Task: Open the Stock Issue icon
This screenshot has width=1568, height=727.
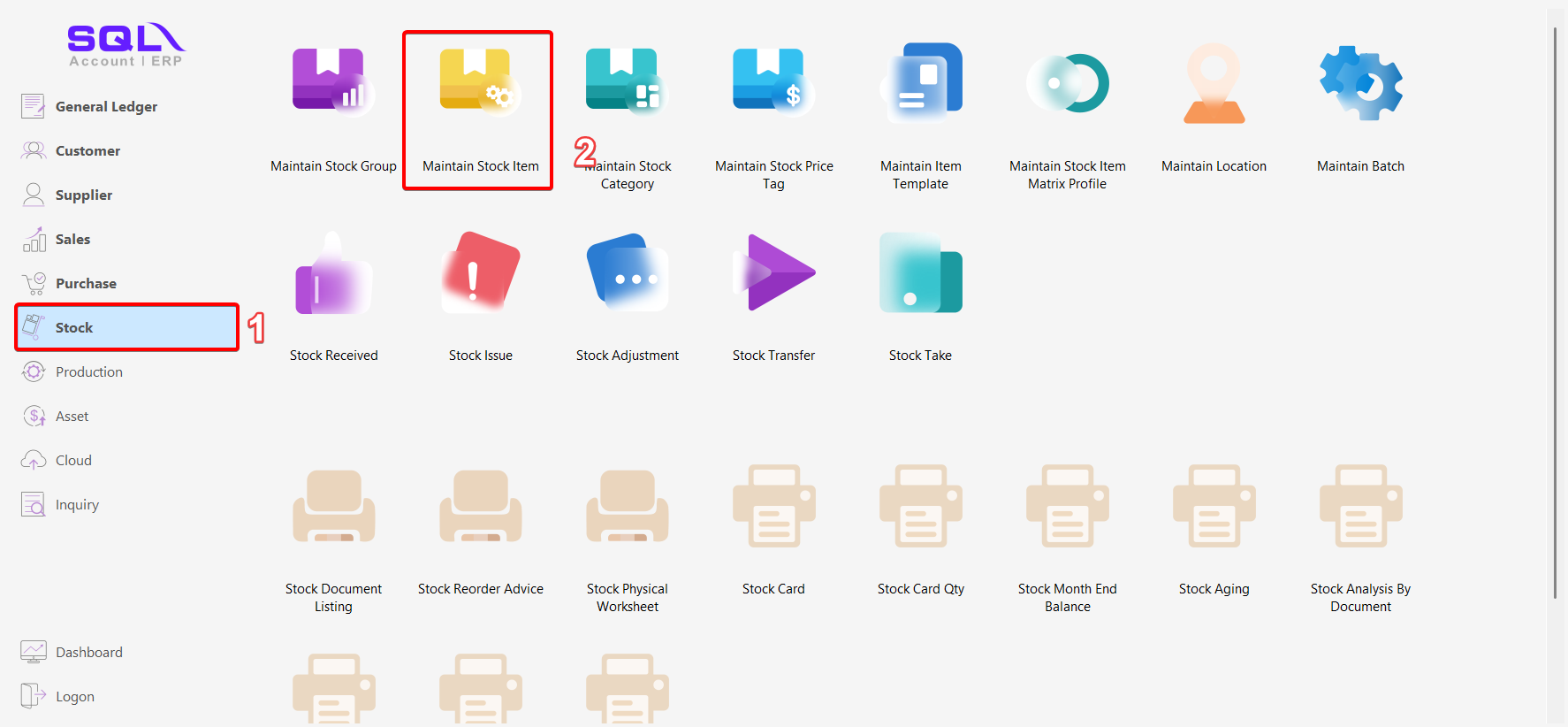Action: click(x=480, y=274)
